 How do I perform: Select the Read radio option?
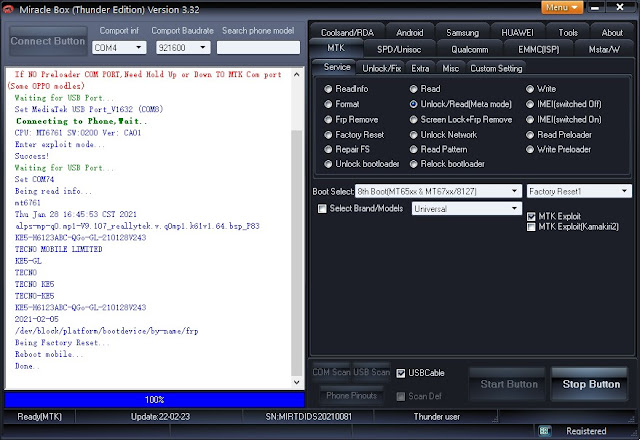tap(413, 89)
